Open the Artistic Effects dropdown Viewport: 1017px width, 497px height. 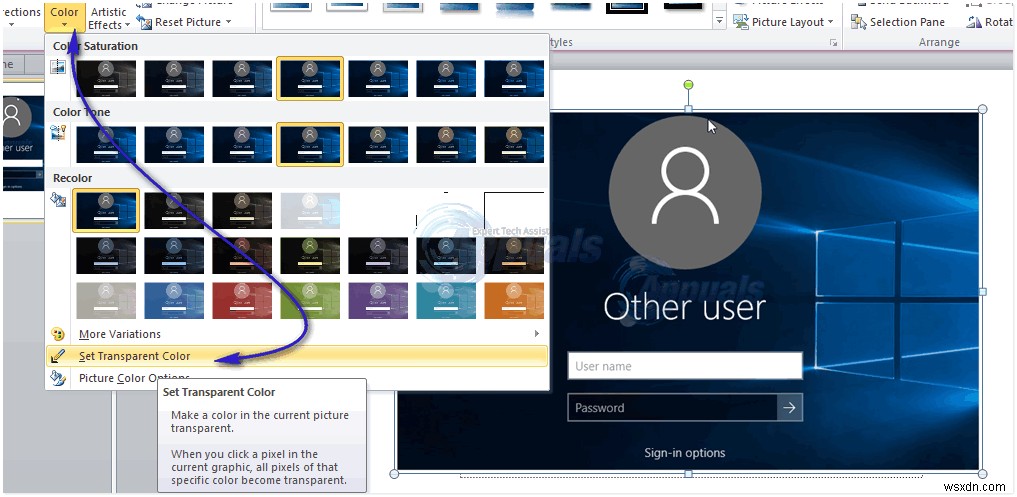coord(109,18)
